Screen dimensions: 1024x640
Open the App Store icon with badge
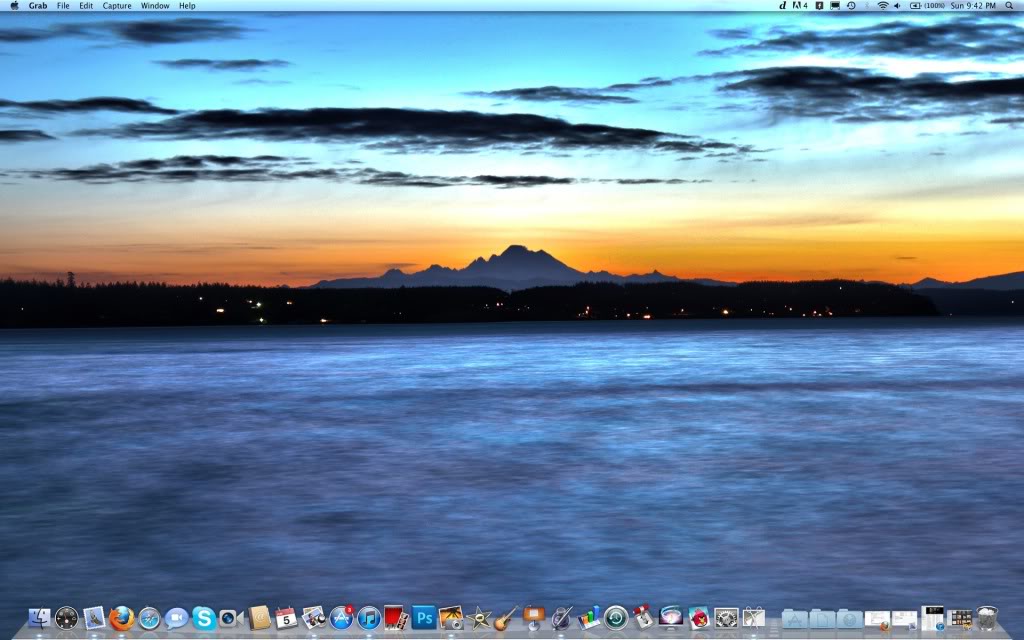(341, 617)
